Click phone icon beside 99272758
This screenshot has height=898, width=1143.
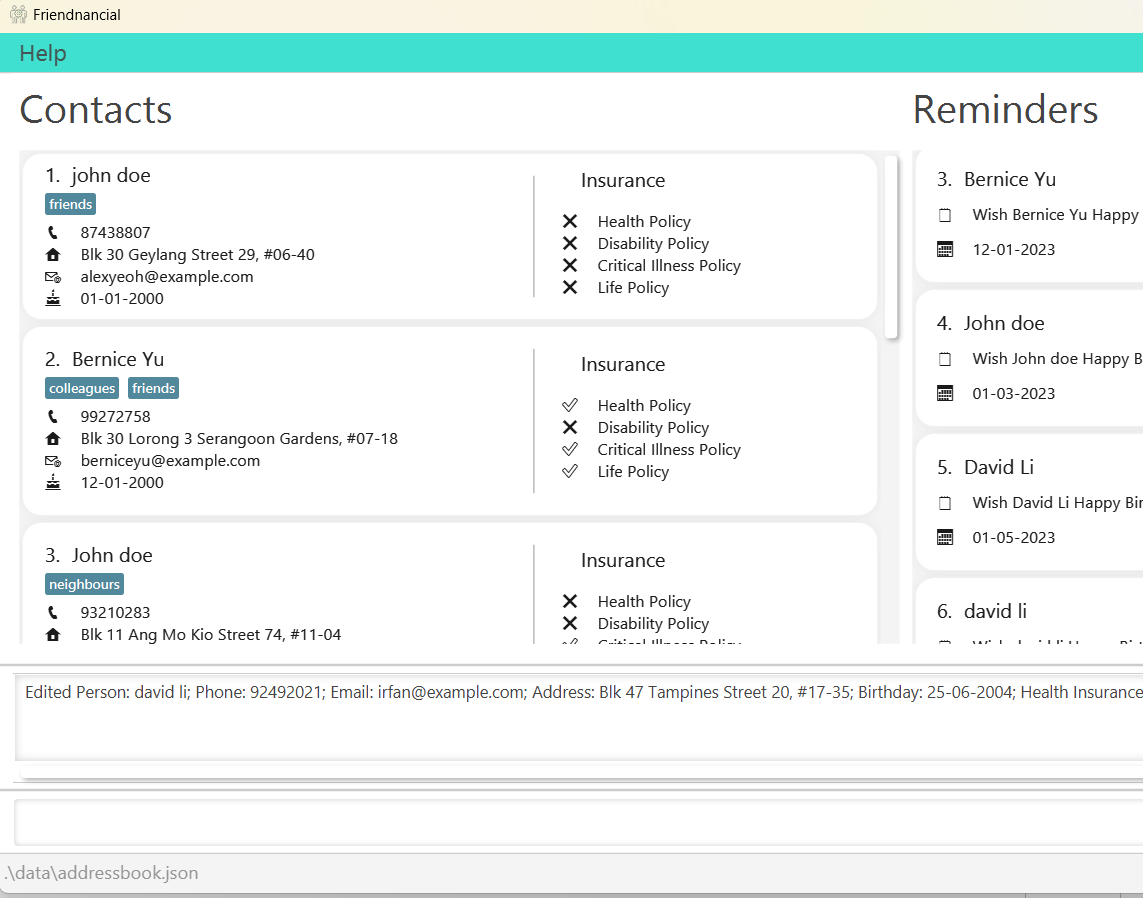coord(52,416)
